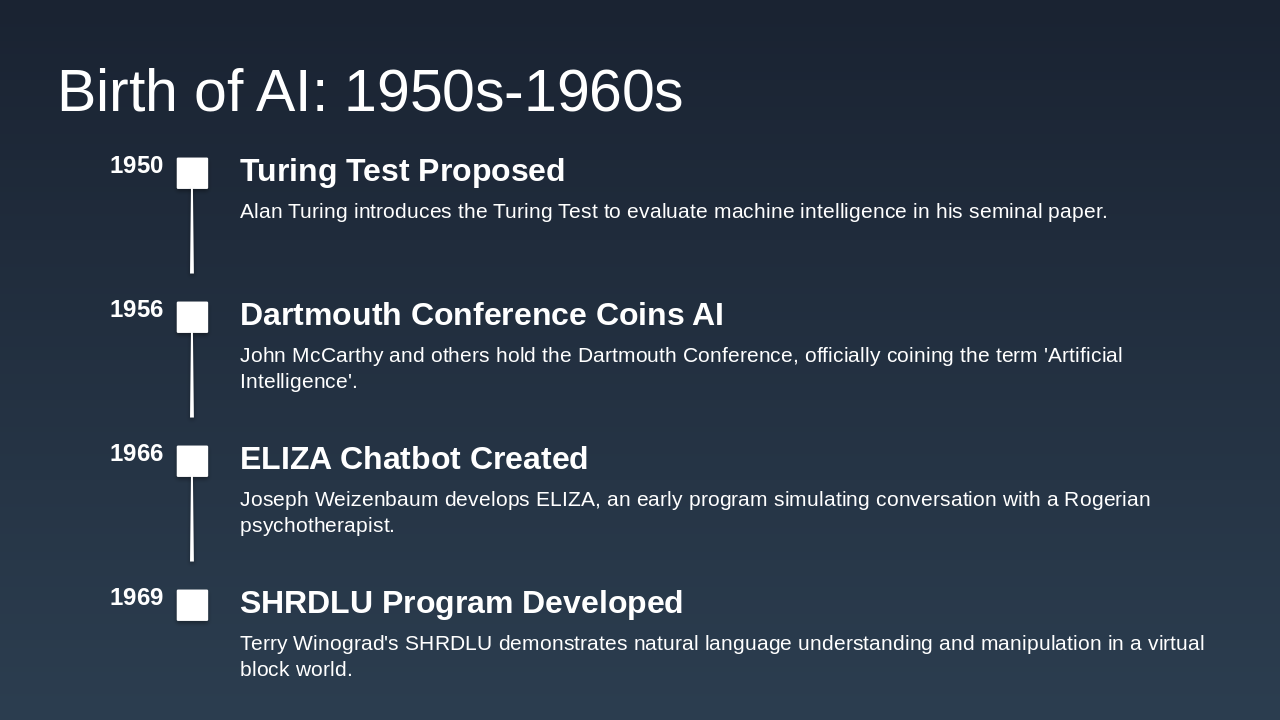1280x720 pixels.
Task: Click the white square marker beside 1969
Action: pos(193,605)
